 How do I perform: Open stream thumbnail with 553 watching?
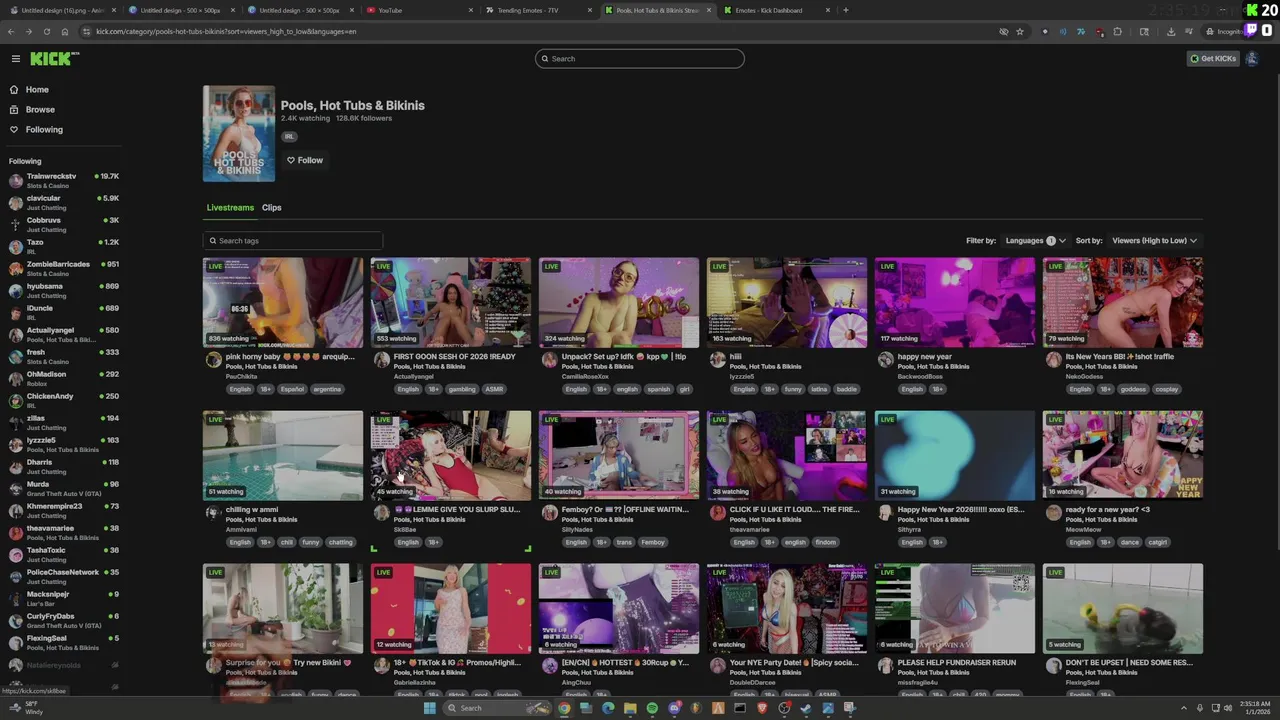pyautogui.click(x=451, y=303)
